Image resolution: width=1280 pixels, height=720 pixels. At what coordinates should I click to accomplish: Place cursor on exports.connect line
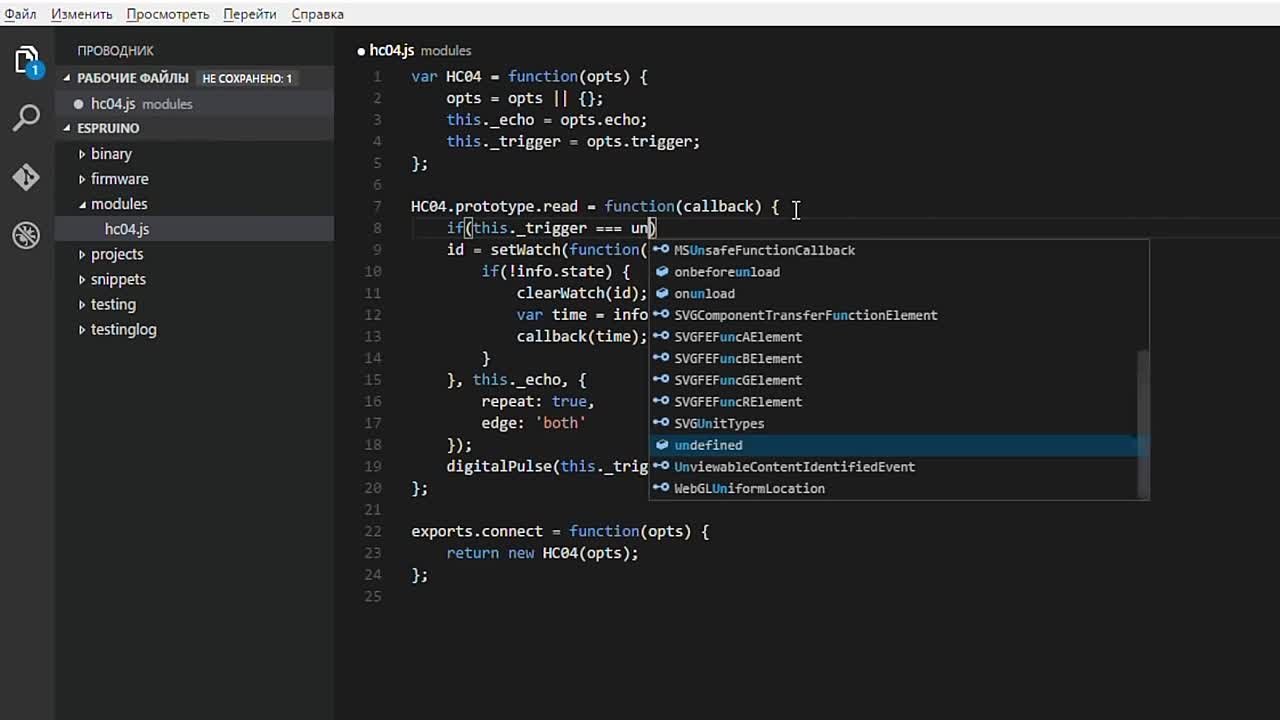[x=560, y=531]
